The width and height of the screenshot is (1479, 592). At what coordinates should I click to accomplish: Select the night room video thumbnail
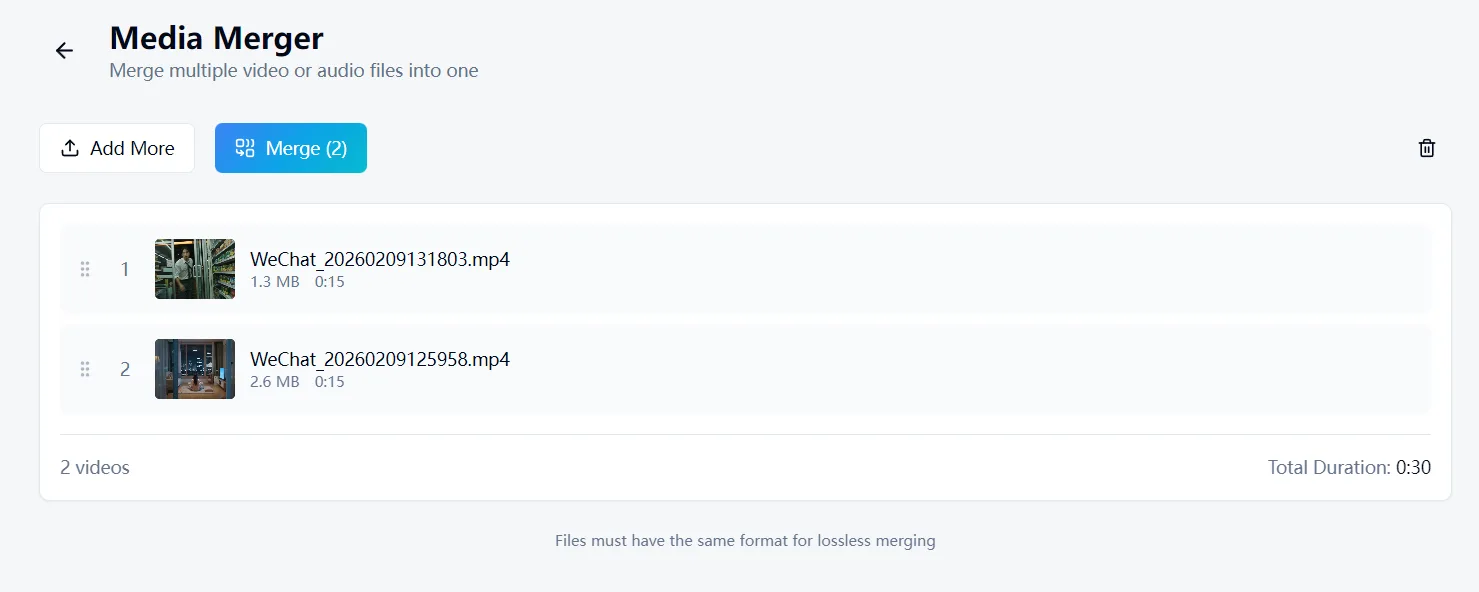click(x=195, y=369)
